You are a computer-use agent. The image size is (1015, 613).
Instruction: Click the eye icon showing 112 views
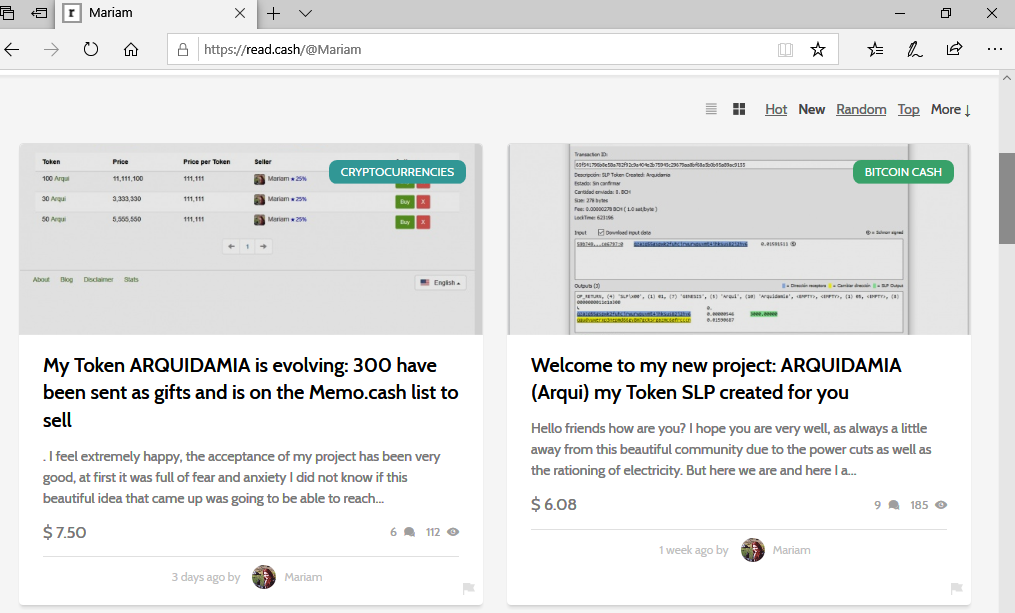[x=453, y=532]
